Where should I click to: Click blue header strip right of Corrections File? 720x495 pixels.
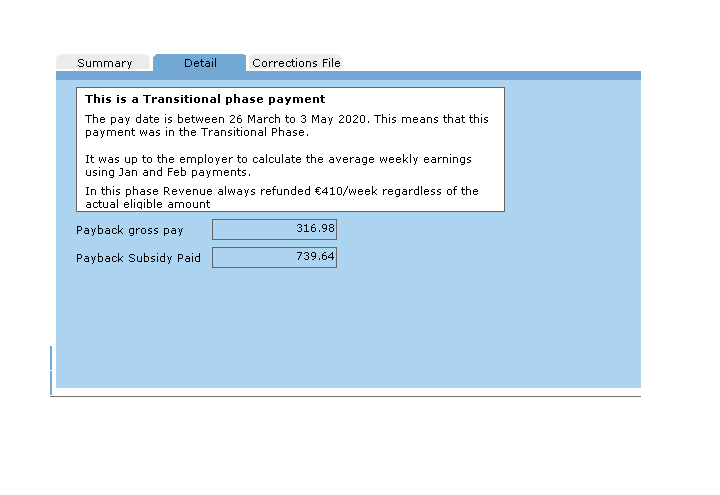pos(490,75)
